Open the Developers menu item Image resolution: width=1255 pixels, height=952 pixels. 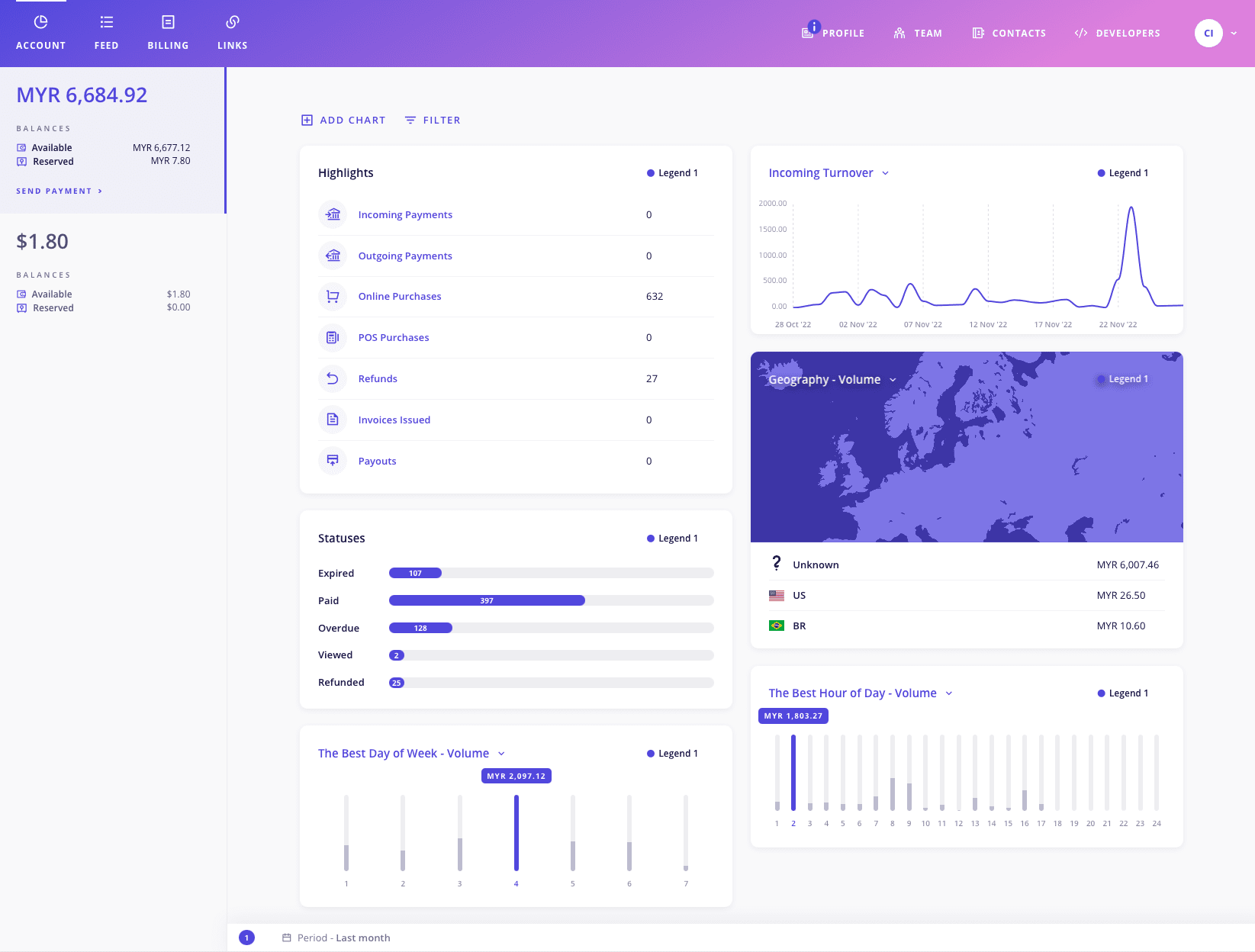pyautogui.click(x=1117, y=34)
